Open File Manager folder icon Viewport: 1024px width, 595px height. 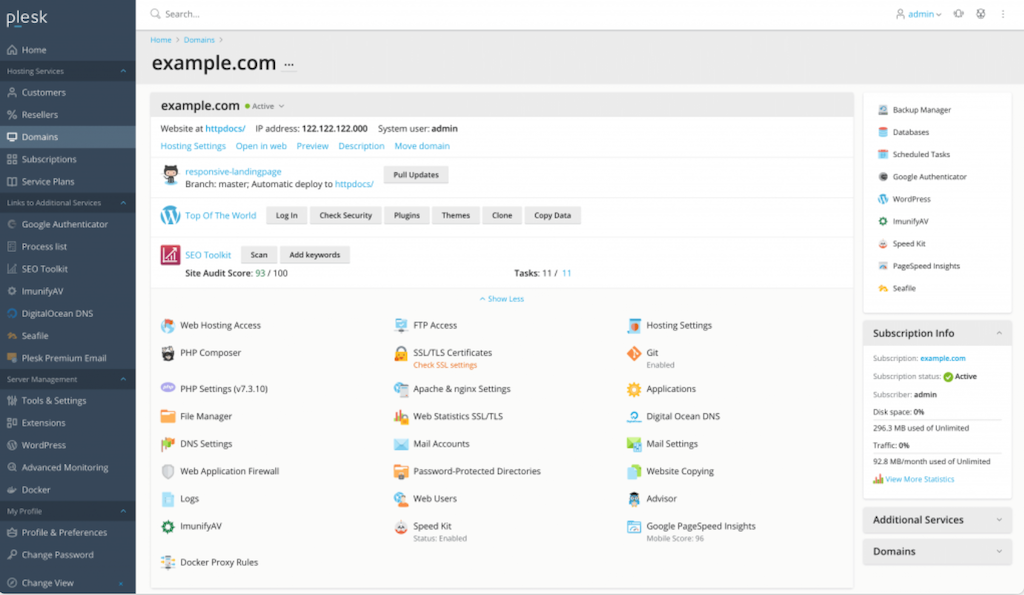point(168,416)
